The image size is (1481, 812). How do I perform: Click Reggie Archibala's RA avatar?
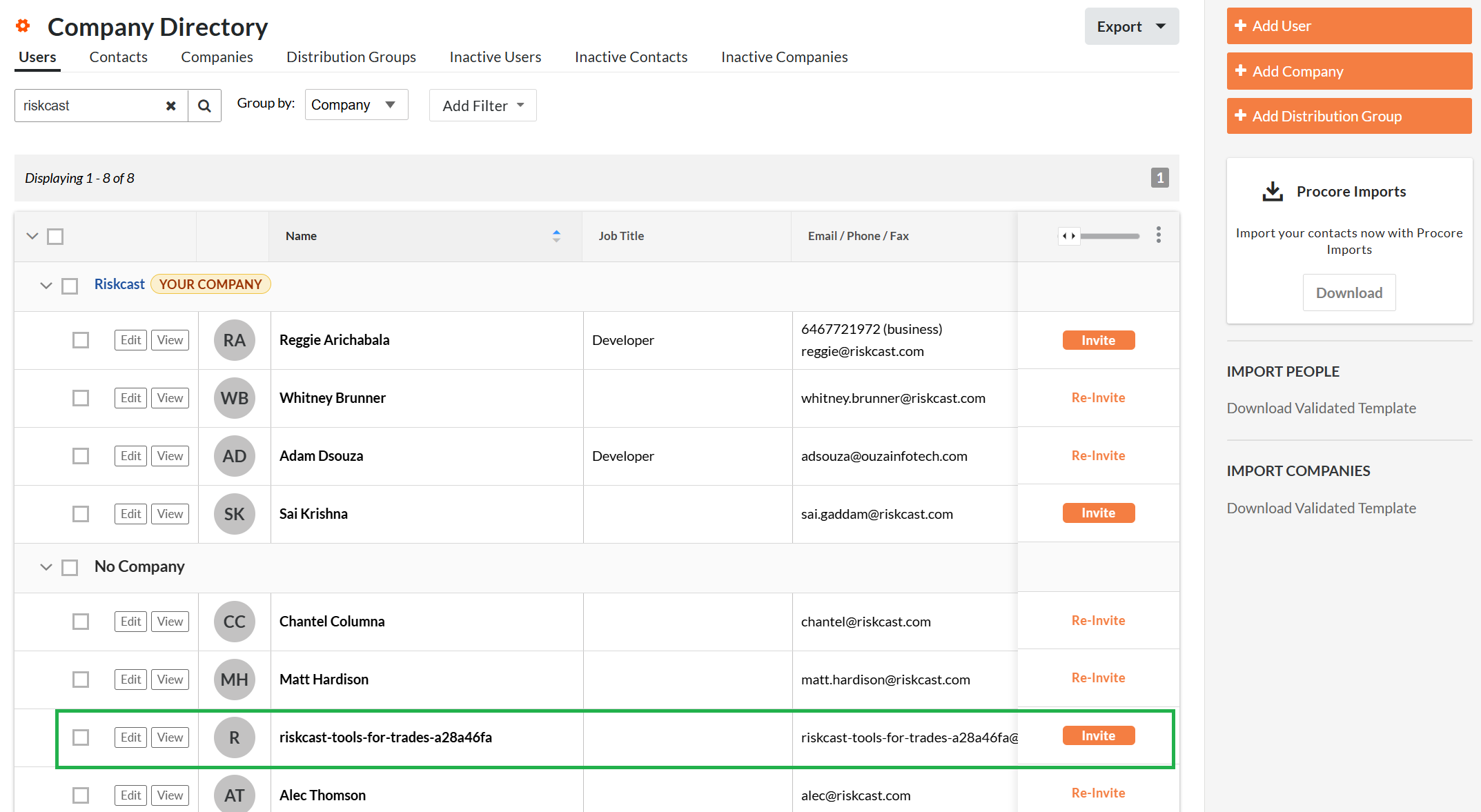[x=234, y=340]
